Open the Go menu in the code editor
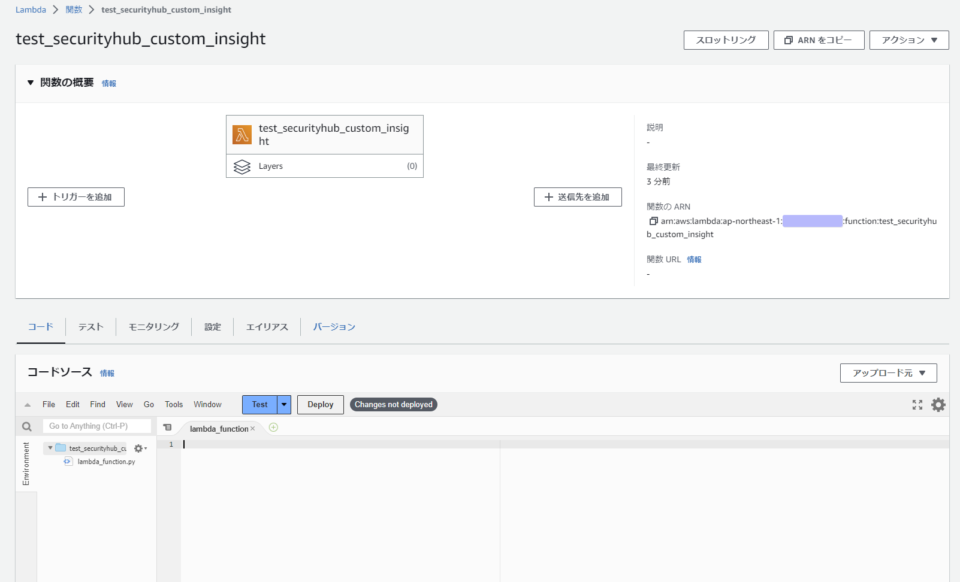 point(149,405)
